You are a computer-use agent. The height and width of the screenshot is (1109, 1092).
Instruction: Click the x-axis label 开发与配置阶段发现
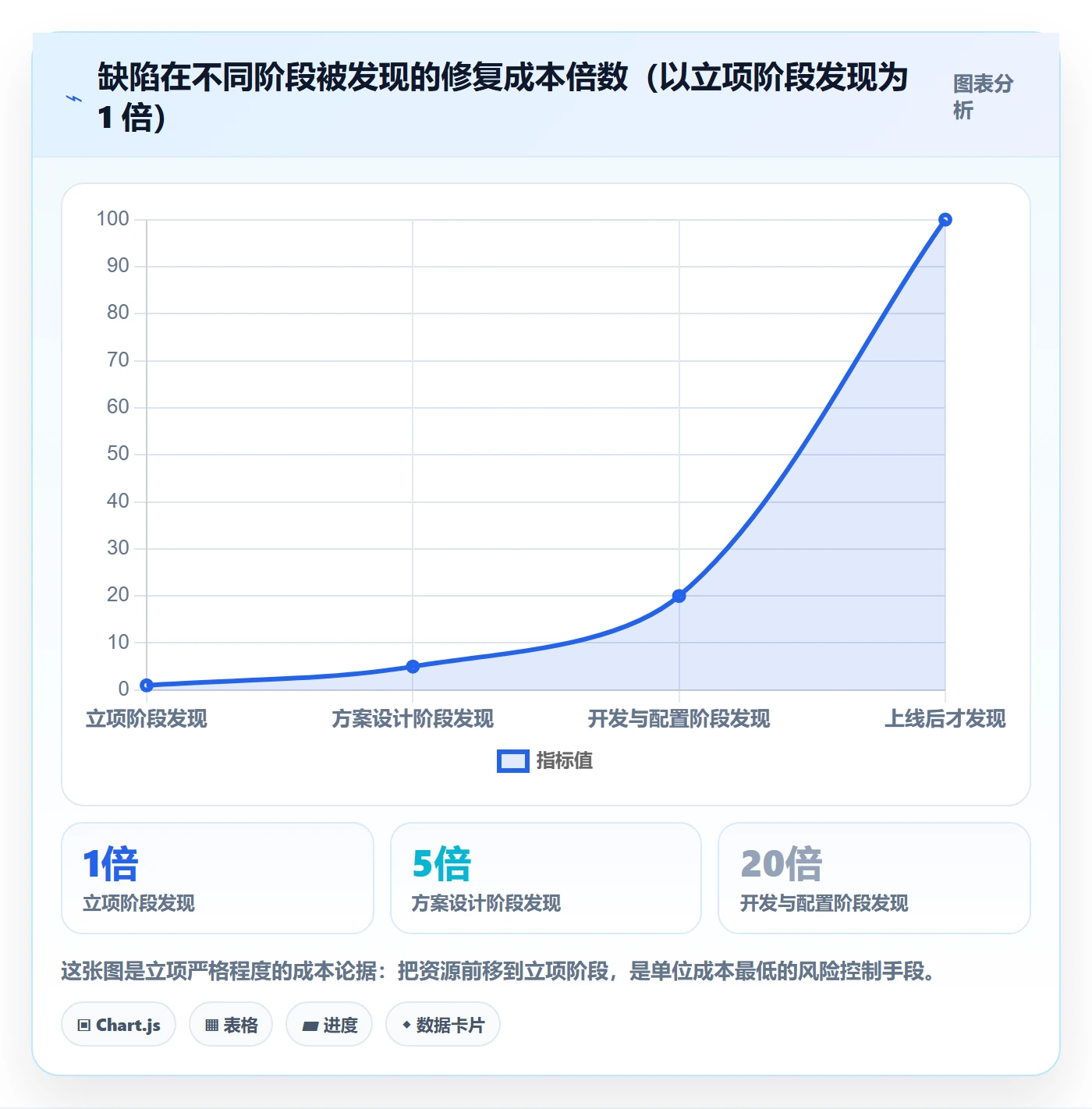tap(679, 718)
